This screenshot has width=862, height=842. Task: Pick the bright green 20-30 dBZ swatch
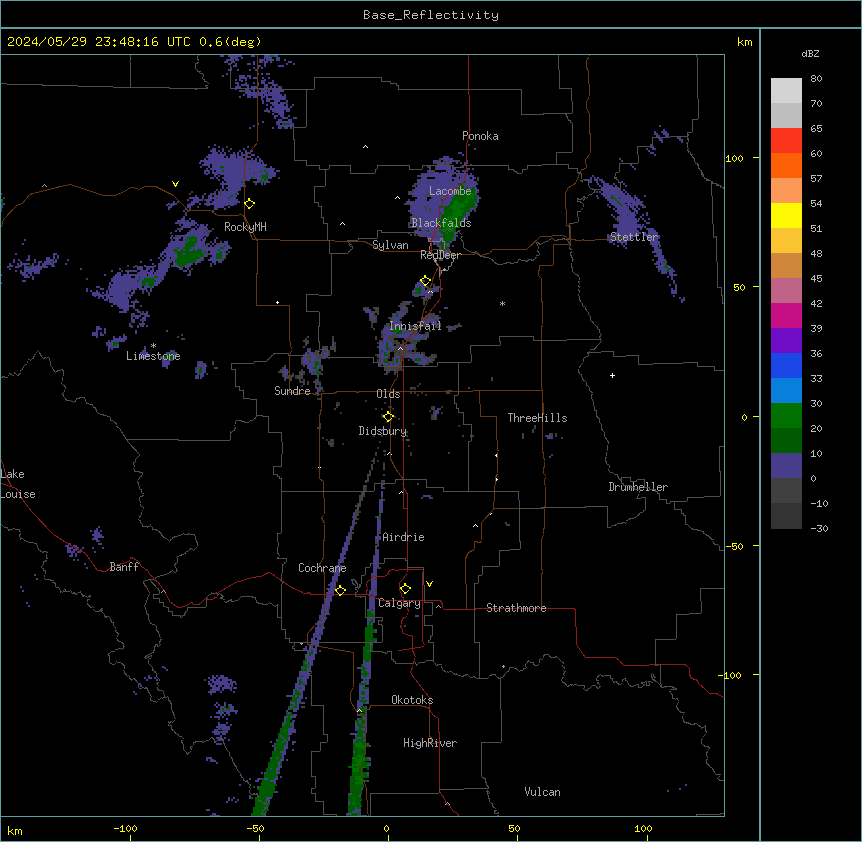coord(786,416)
